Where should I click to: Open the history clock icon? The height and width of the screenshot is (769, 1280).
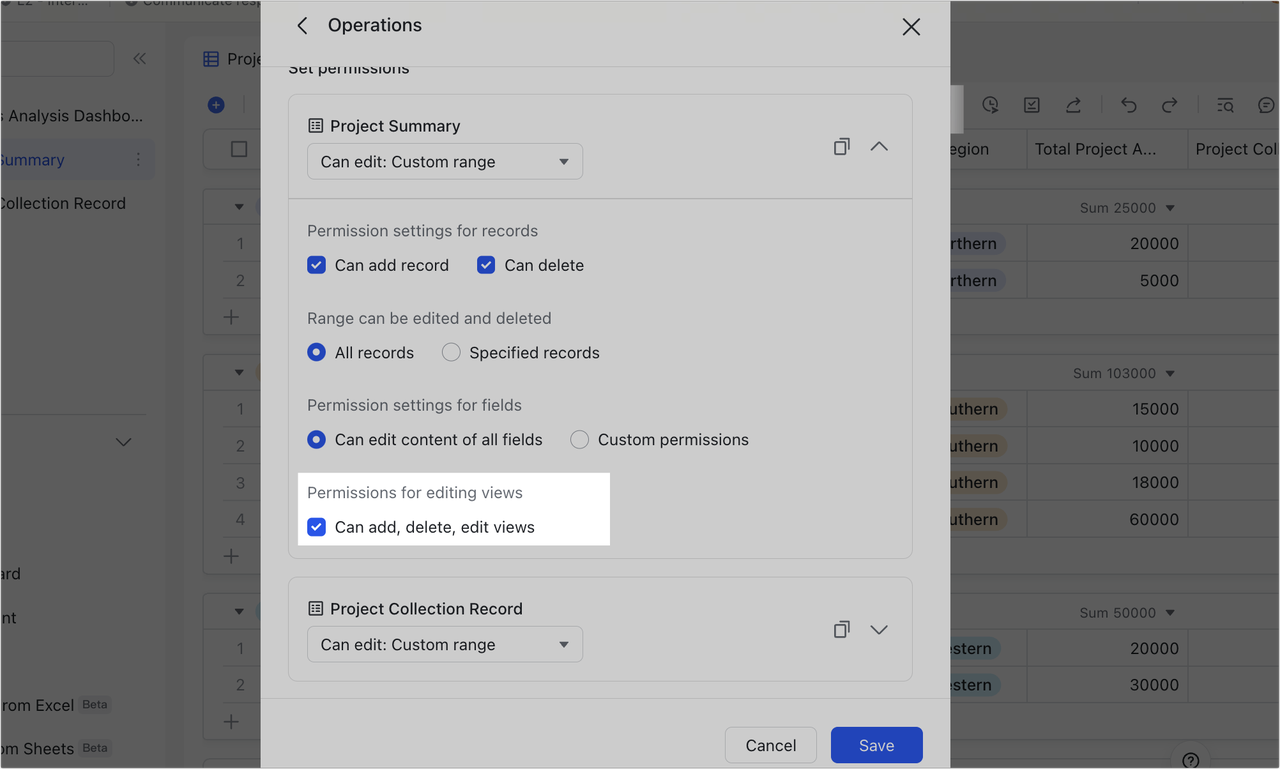(x=990, y=105)
